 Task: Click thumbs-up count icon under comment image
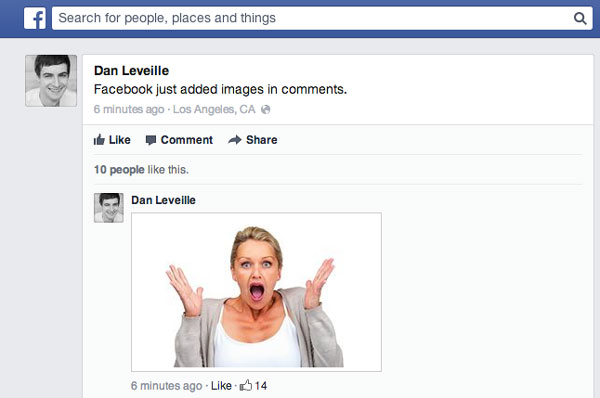coord(246,385)
